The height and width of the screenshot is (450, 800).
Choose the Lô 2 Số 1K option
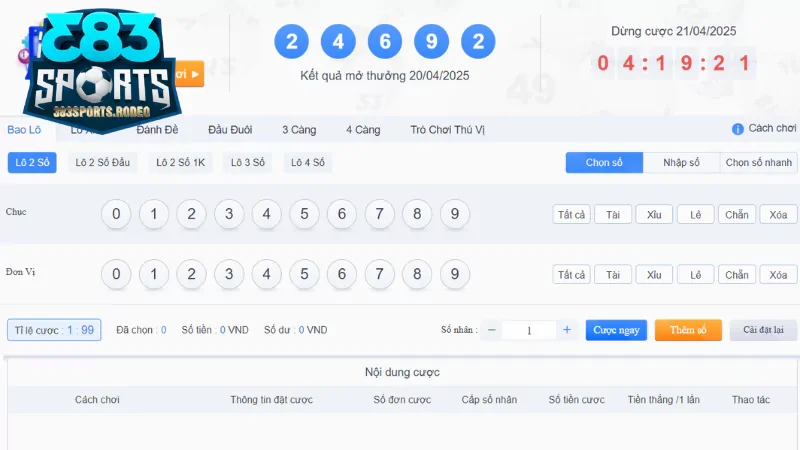(181, 162)
